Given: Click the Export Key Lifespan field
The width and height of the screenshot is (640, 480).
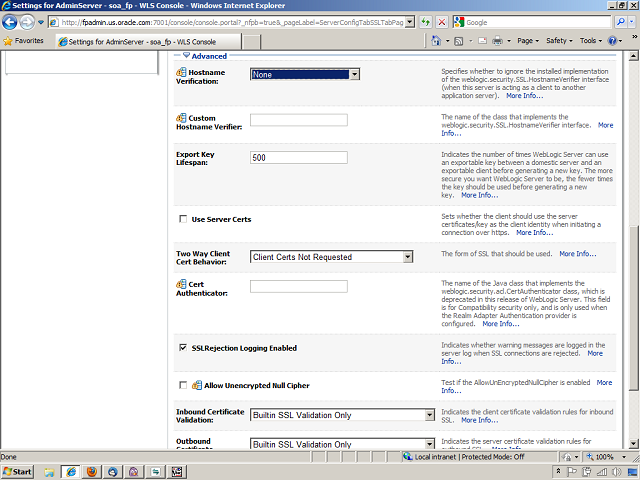Looking at the screenshot, I should [x=299, y=157].
